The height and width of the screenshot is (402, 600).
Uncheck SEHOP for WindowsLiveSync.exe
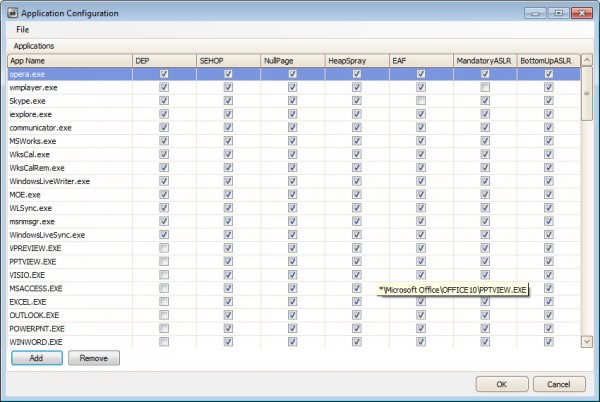[x=228, y=234]
